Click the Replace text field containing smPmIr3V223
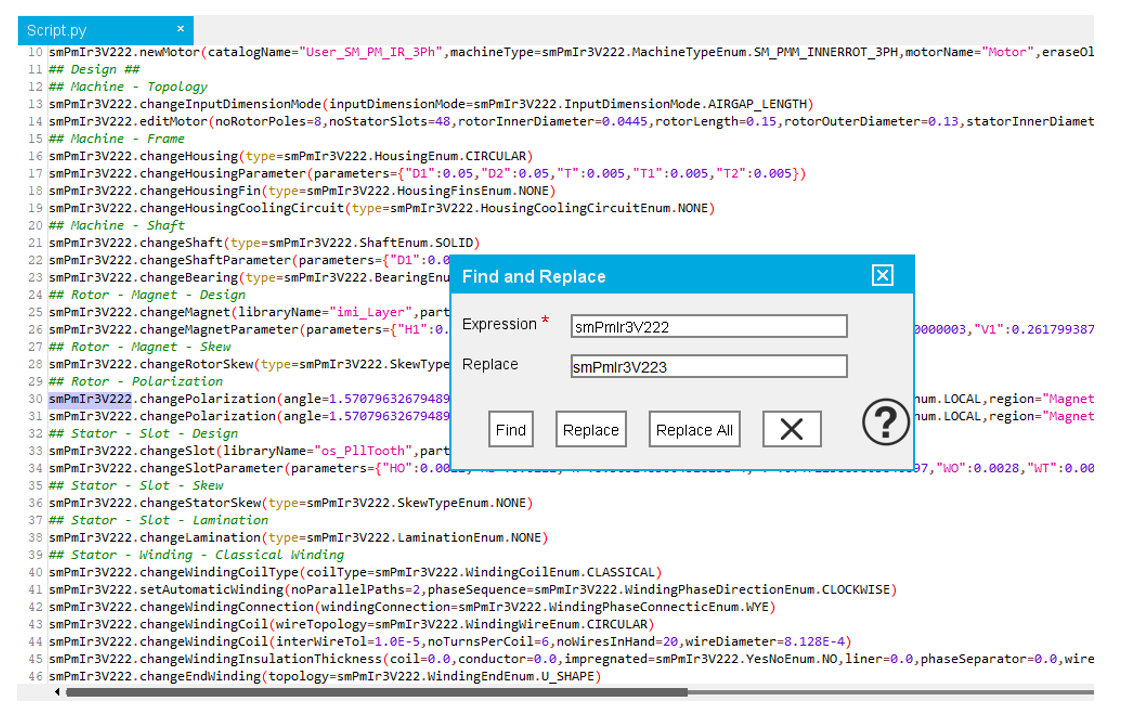This screenshot has width=1122, height=727. [708, 367]
